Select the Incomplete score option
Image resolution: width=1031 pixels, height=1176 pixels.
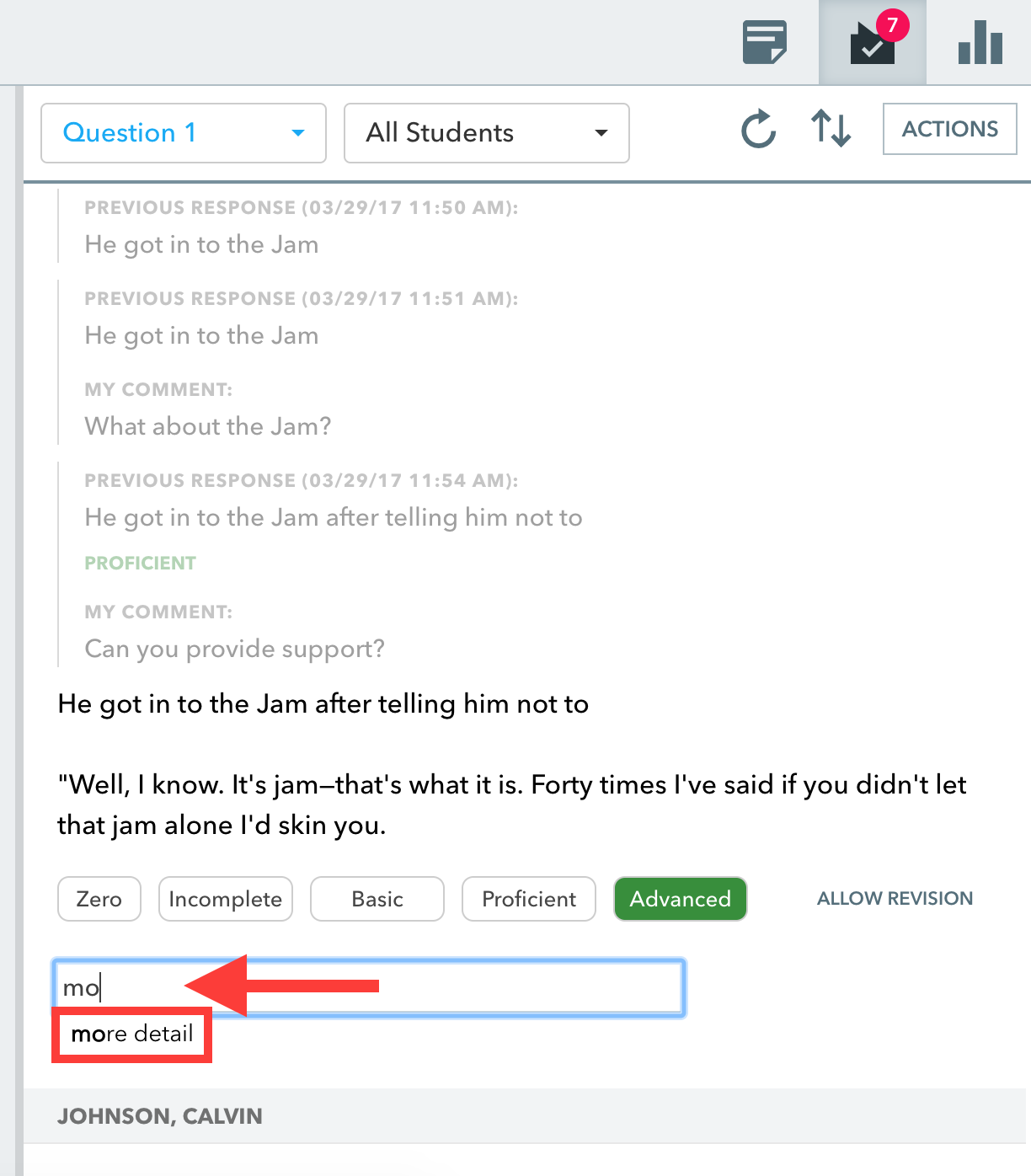tap(226, 899)
